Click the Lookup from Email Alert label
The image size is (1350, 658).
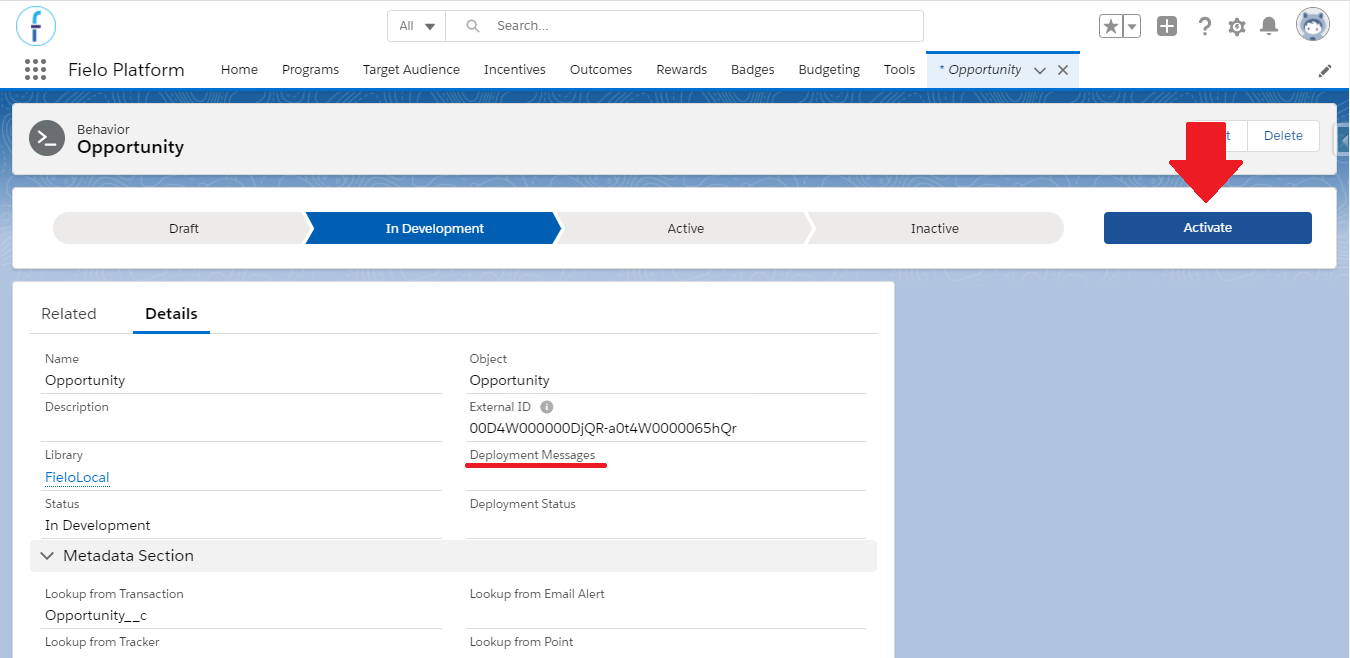537,594
